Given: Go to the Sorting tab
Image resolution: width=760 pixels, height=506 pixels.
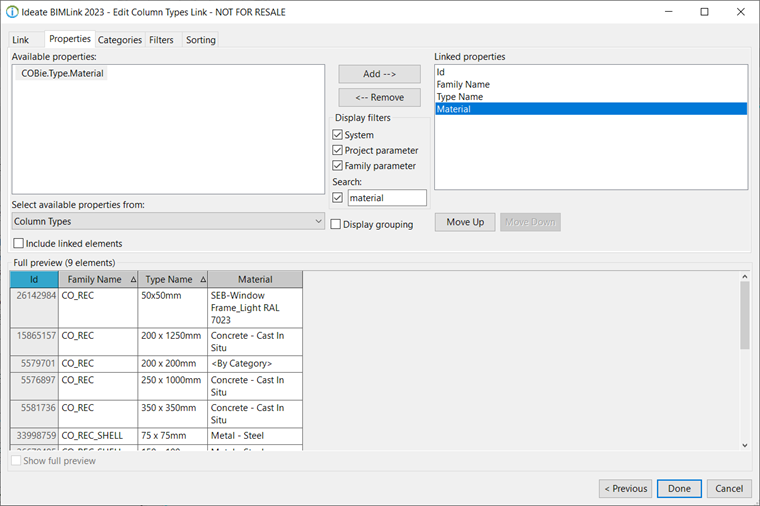Looking at the screenshot, I should (201, 40).
